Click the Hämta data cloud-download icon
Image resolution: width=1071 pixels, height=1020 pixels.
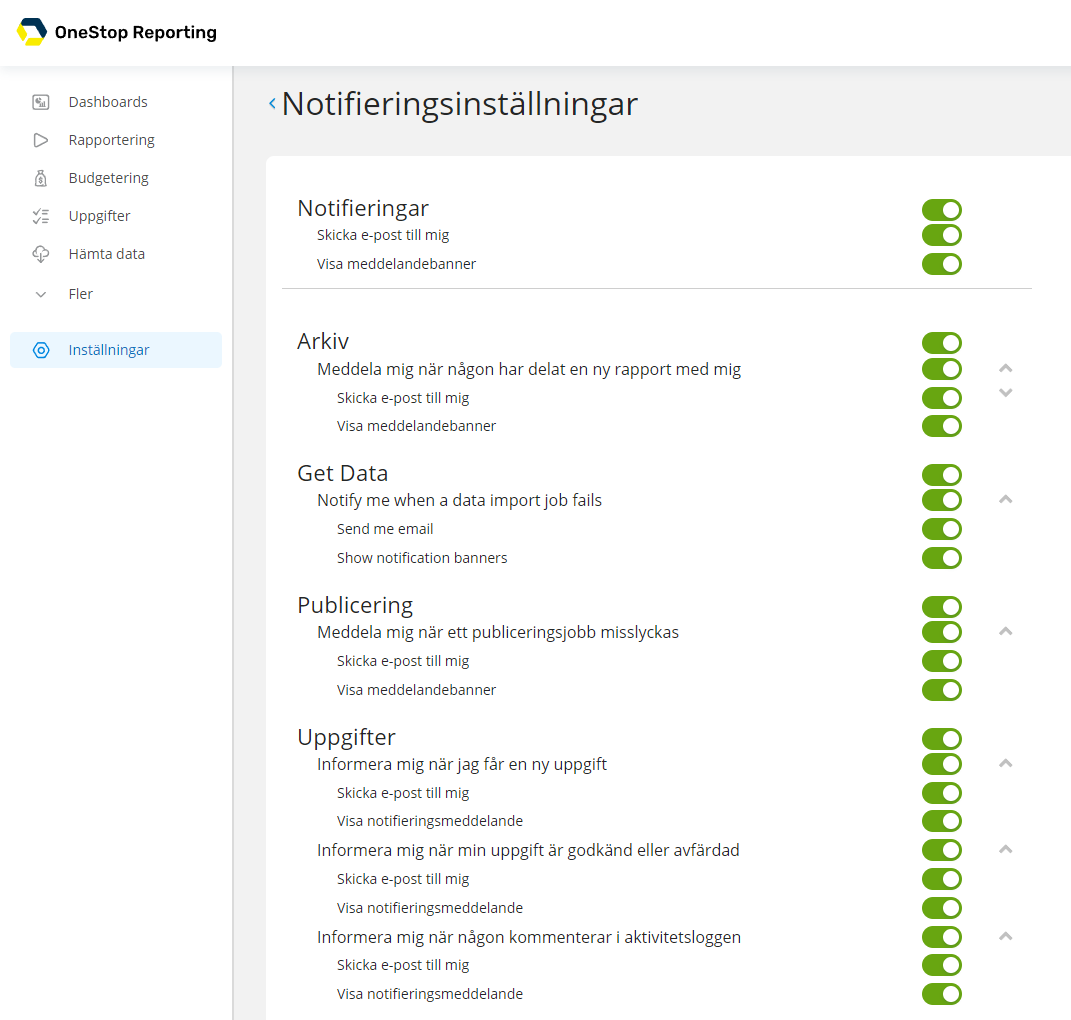coord(41,253)
